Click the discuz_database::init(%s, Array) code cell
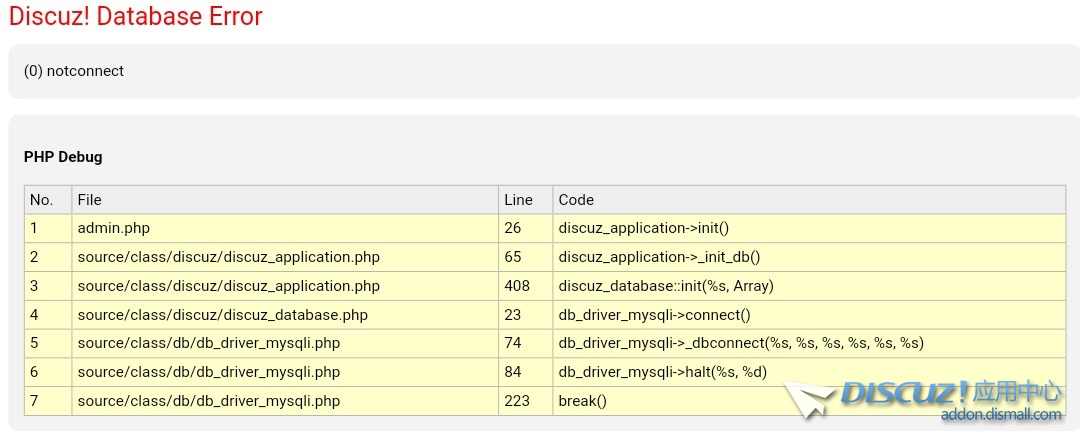 coord(666,286)
